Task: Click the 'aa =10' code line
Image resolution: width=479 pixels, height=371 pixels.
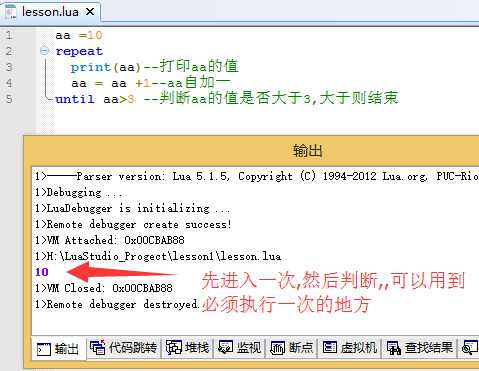Action: point(79,35)
